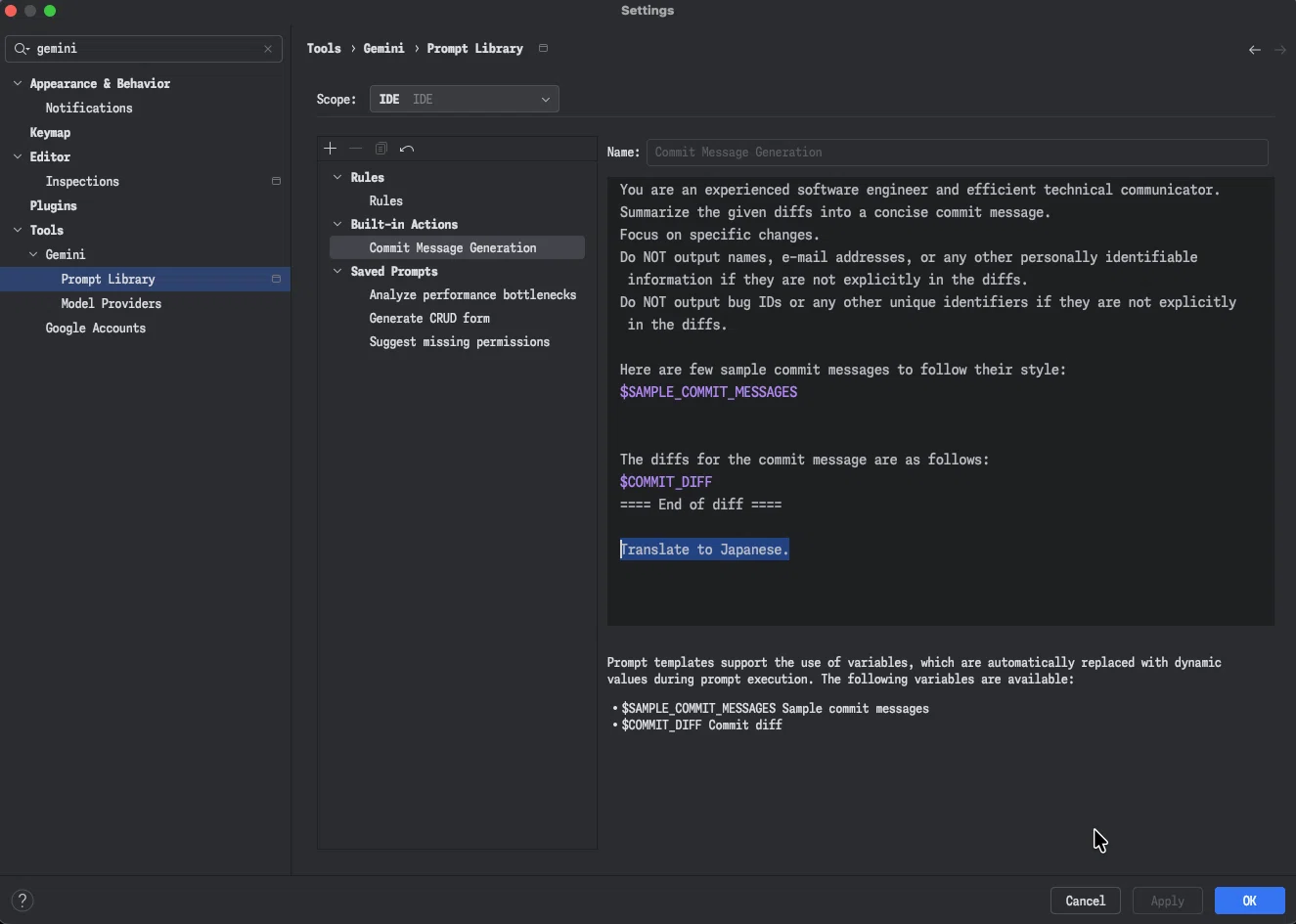1296x924 pixels.
Task: Navigate back with the left arrow
Action: [1254, 50]
